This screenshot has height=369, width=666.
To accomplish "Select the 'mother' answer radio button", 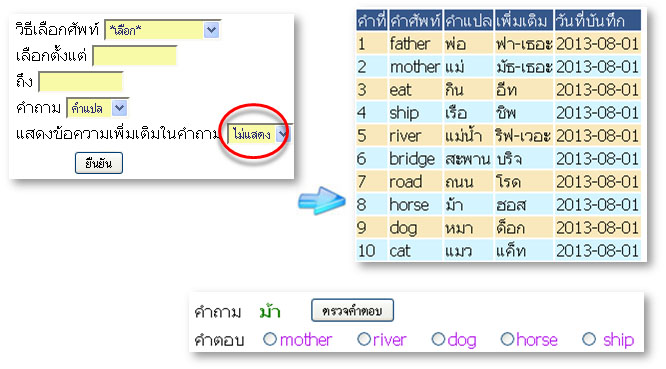I will pos(270,339).
